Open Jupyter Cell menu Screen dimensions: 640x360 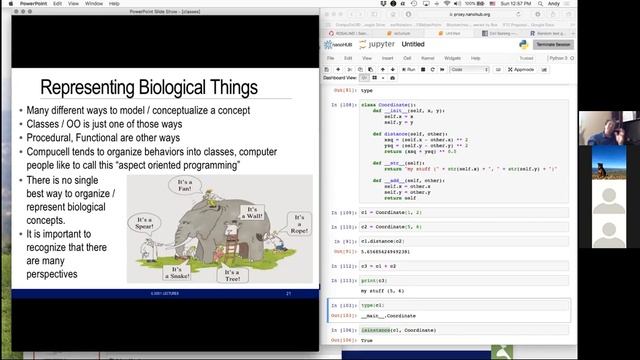click(x=407, y=58)
